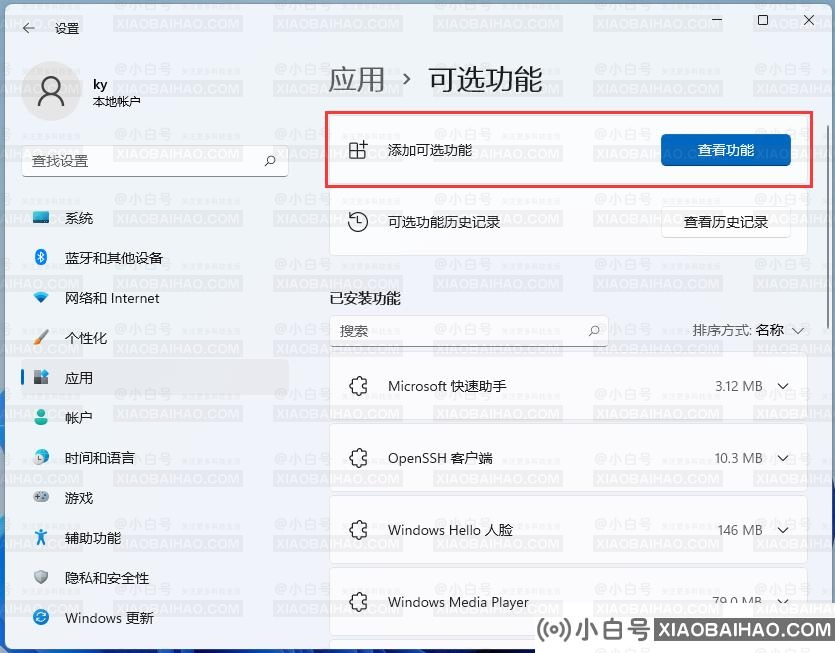This screenshot has height=653, width=835.
Task: Select 帐户 in the sidebar
Action: (154, 418)
